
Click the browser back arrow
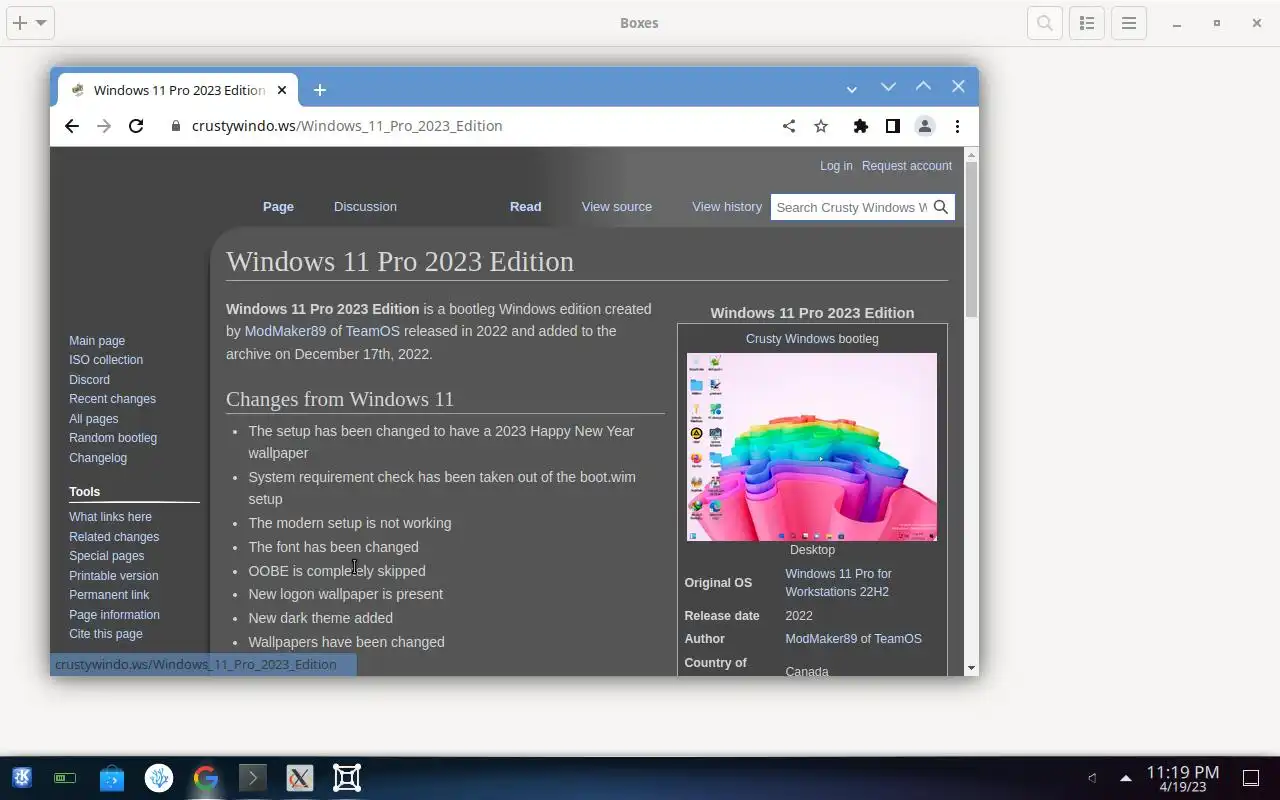pyautogui.click(x=72, y=126)
